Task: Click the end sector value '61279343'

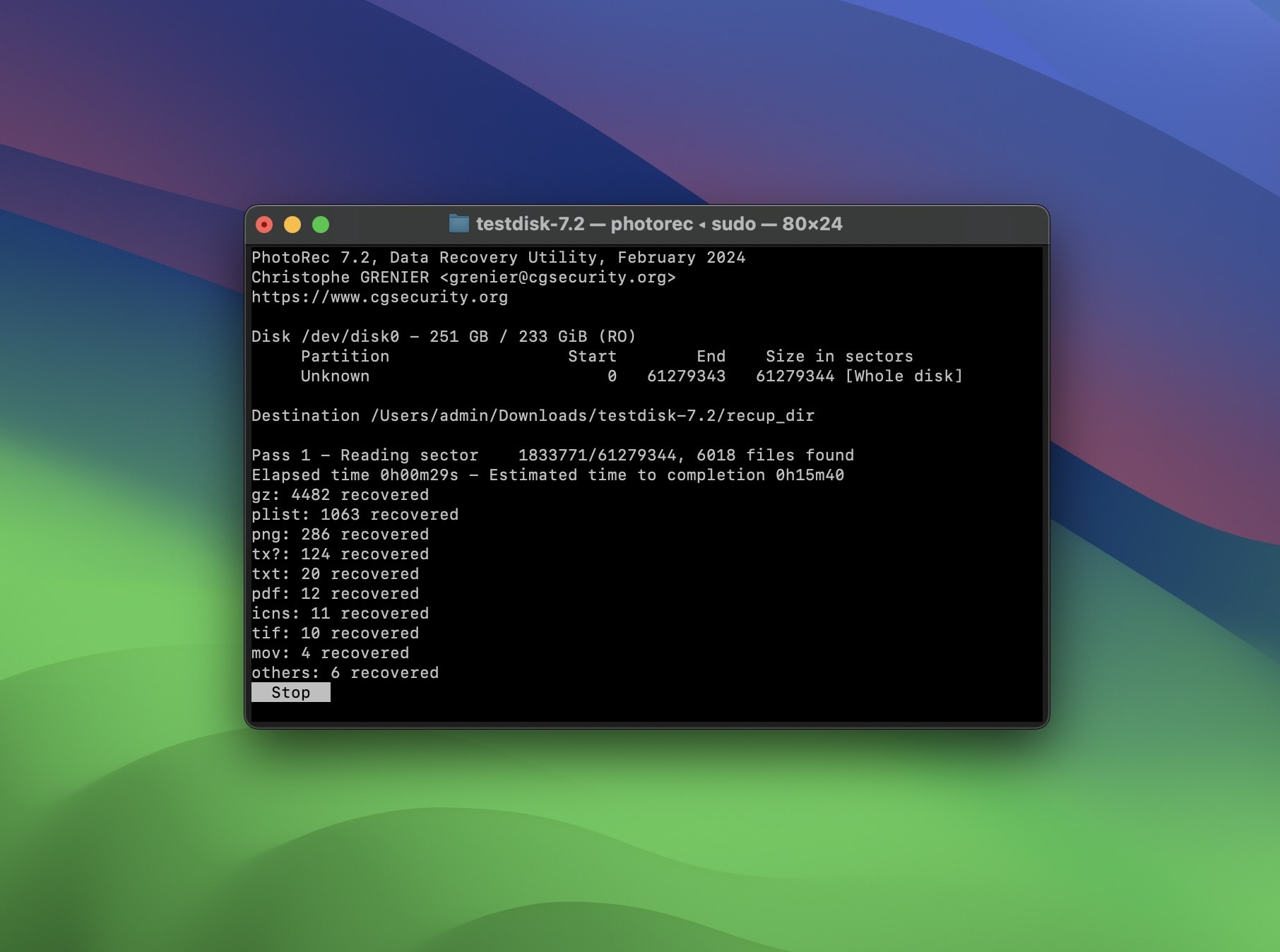Action: point(686,376)
